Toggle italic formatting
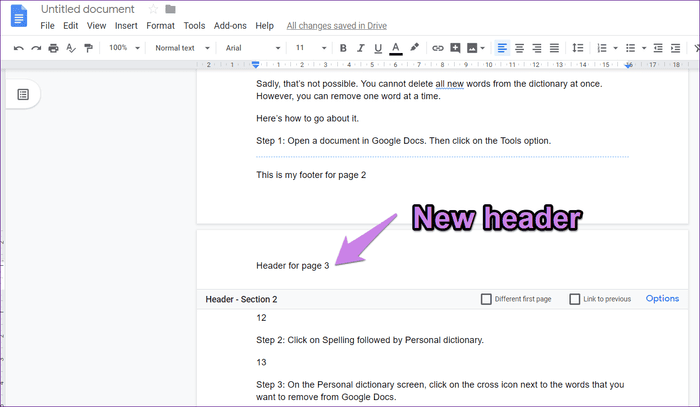The width and height of the screenshot is (700, 407). (x=361, y=48)
